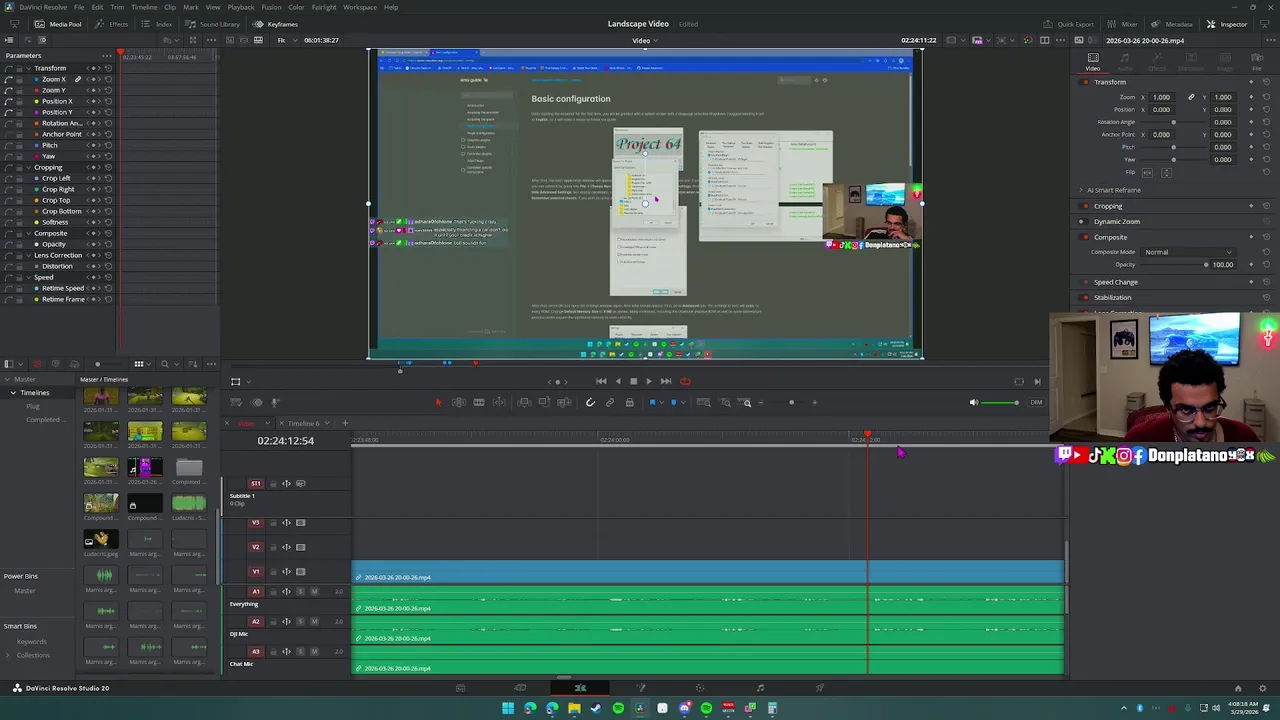The image size is (1280, 720).
Task: Collapse the Timelines bin tree item
Action: 13,393
